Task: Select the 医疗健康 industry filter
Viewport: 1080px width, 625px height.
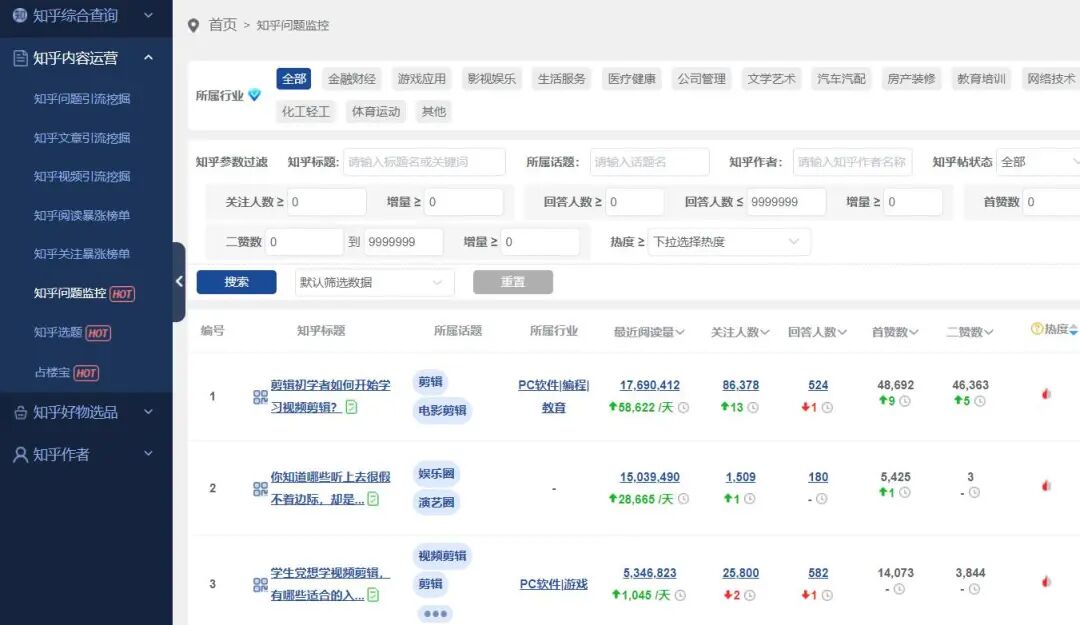Action: 632,79
